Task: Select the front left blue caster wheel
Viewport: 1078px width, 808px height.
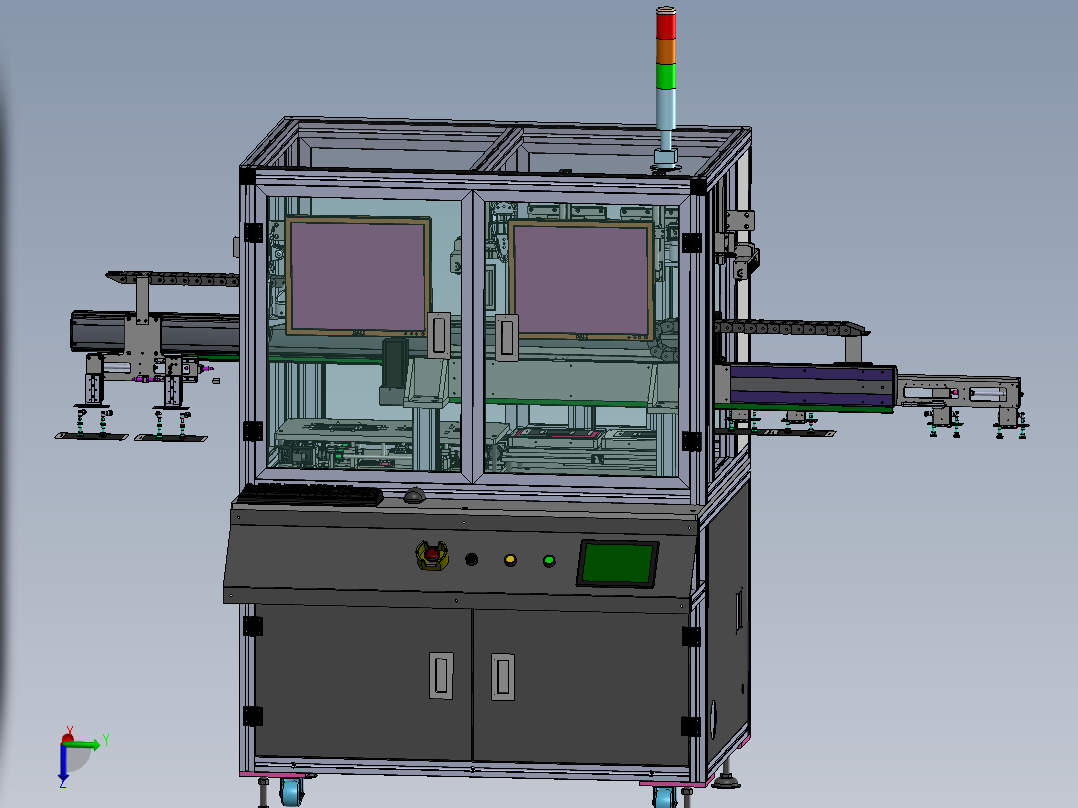Action: pyautogui.click(x=292, y=791)
